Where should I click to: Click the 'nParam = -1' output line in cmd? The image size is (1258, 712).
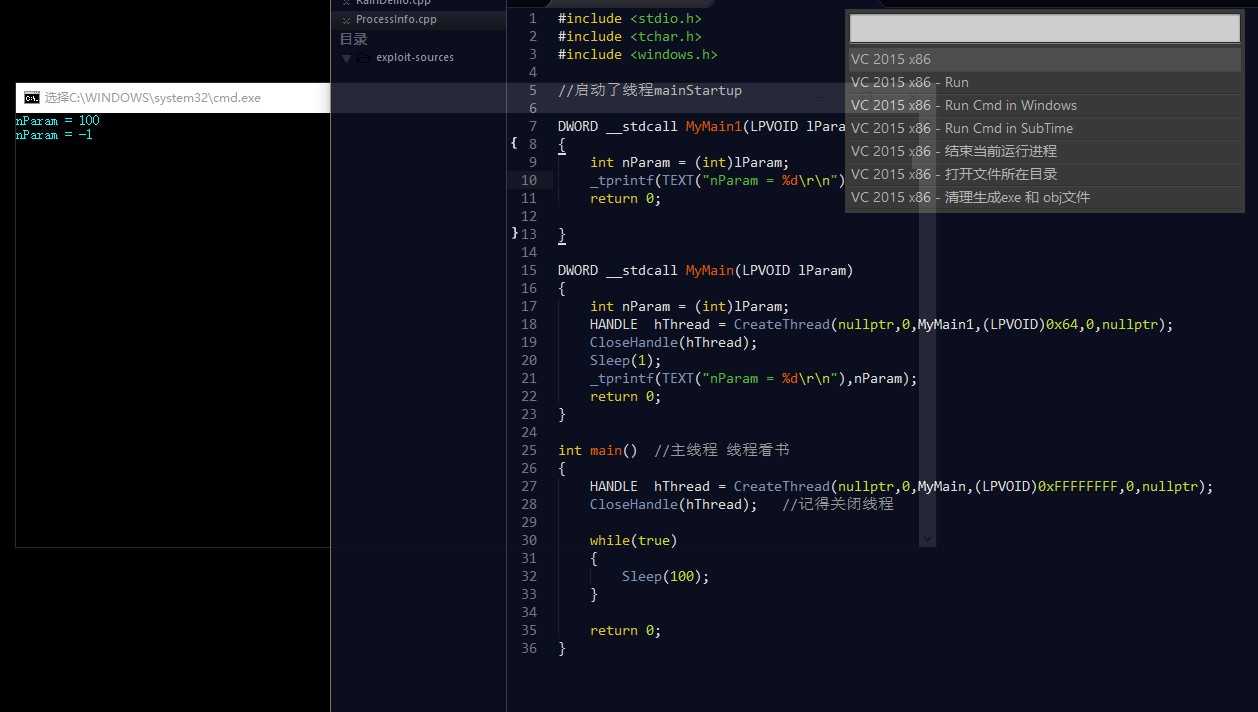tap(54, 135)
